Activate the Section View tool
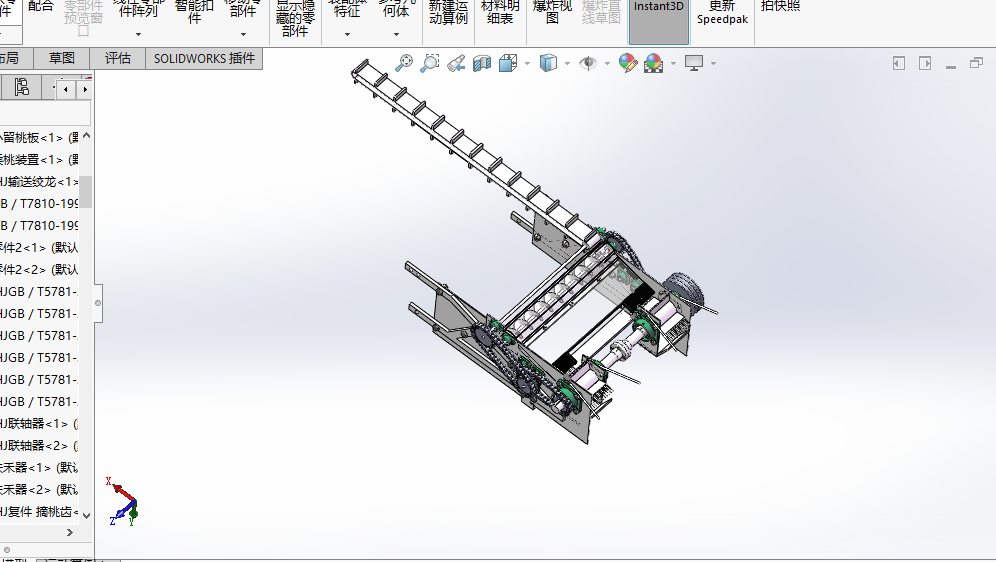996x562 pixels. (482, 63)
